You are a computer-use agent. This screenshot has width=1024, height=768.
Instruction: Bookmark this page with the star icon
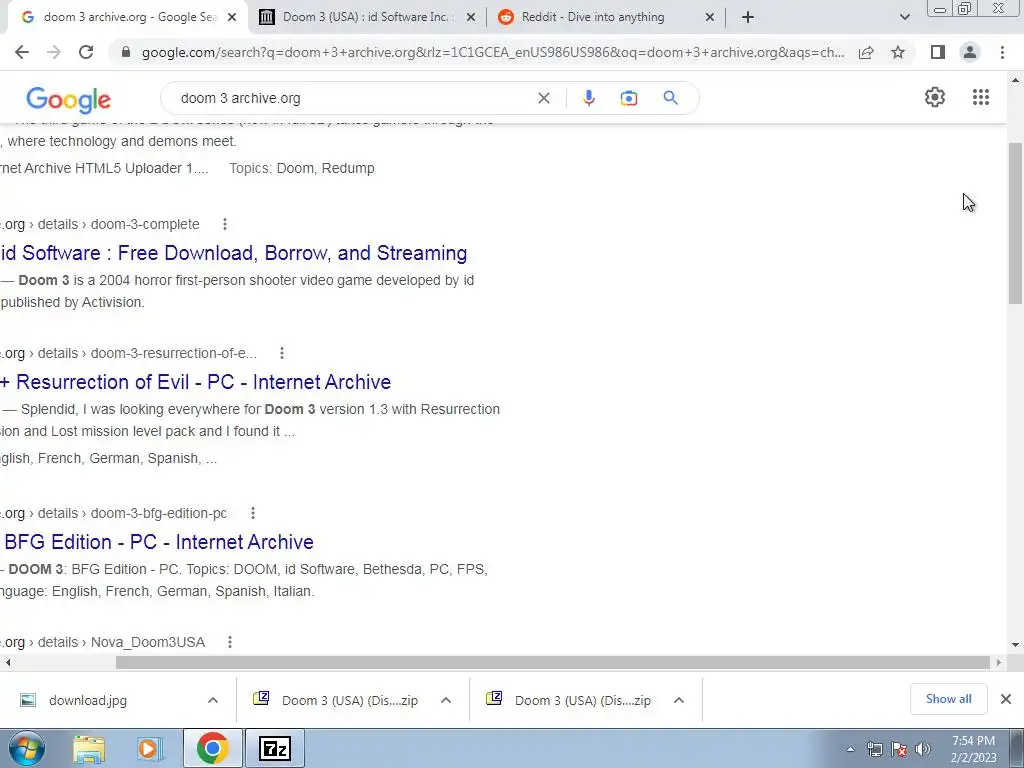[898, 52]
